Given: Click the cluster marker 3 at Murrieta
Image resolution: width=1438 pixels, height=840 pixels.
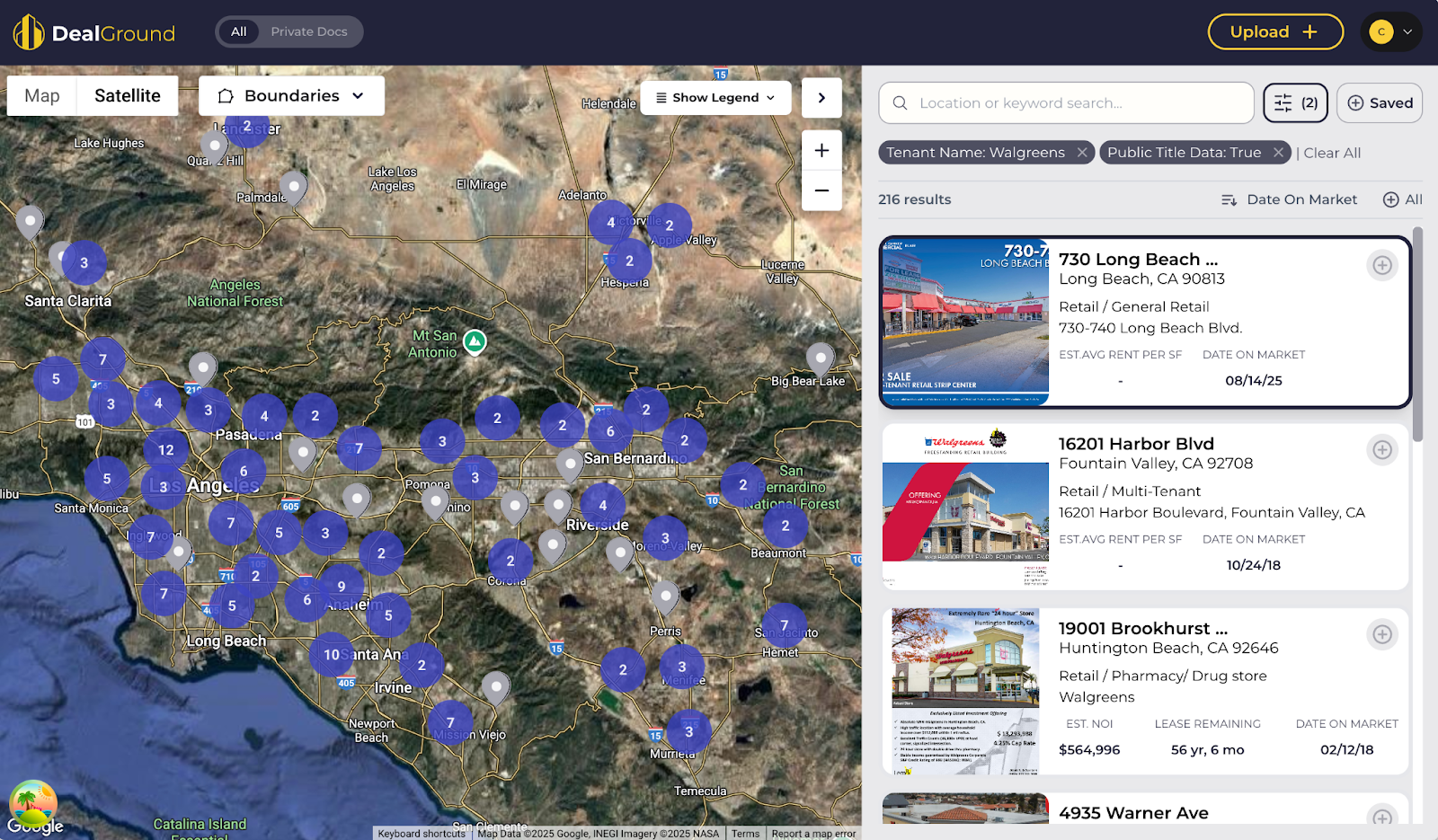Looking at the screenshot, I should [x=689, y=731].
